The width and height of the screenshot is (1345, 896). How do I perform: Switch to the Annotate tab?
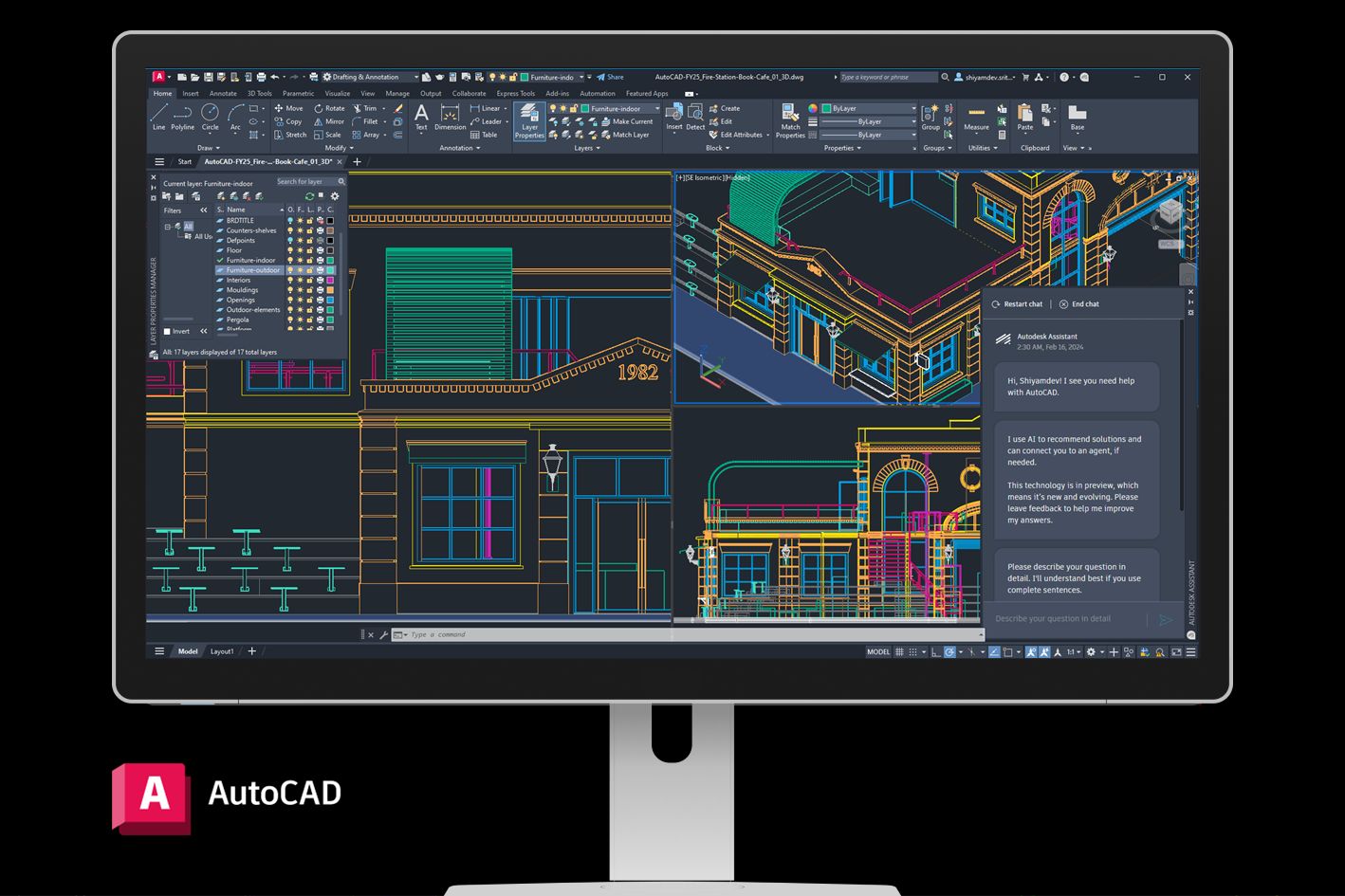pyautogui.click(x=223, y=93)
